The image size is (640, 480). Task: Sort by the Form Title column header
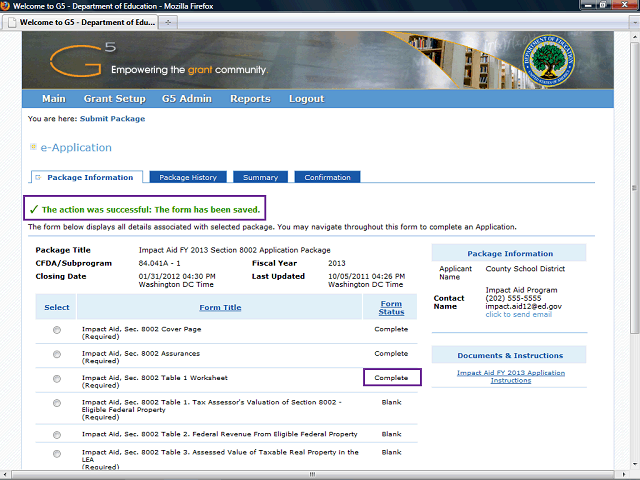pos(219,307)
